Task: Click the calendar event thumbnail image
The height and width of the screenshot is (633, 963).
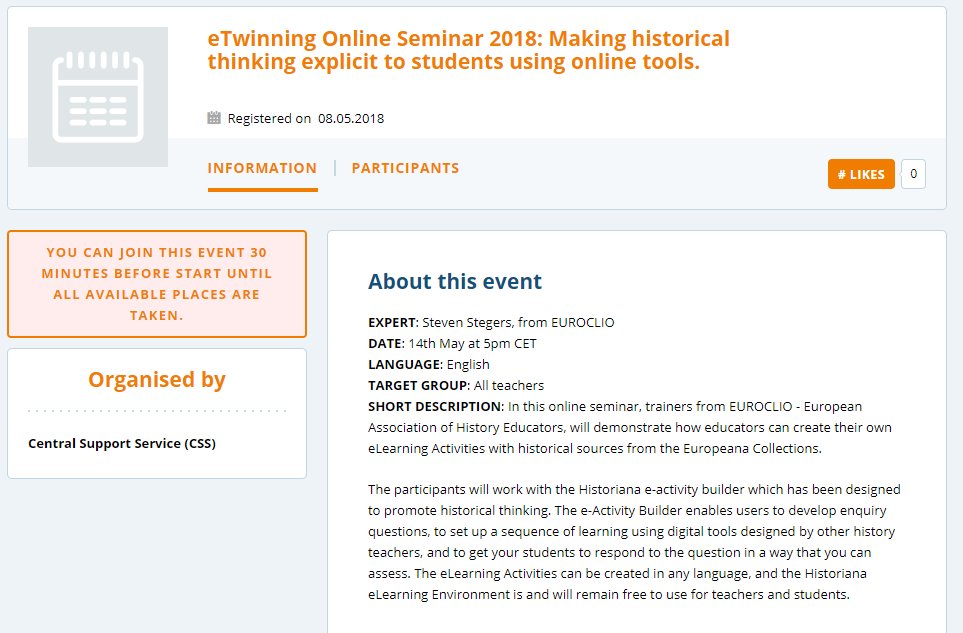Action: [98, 97]
